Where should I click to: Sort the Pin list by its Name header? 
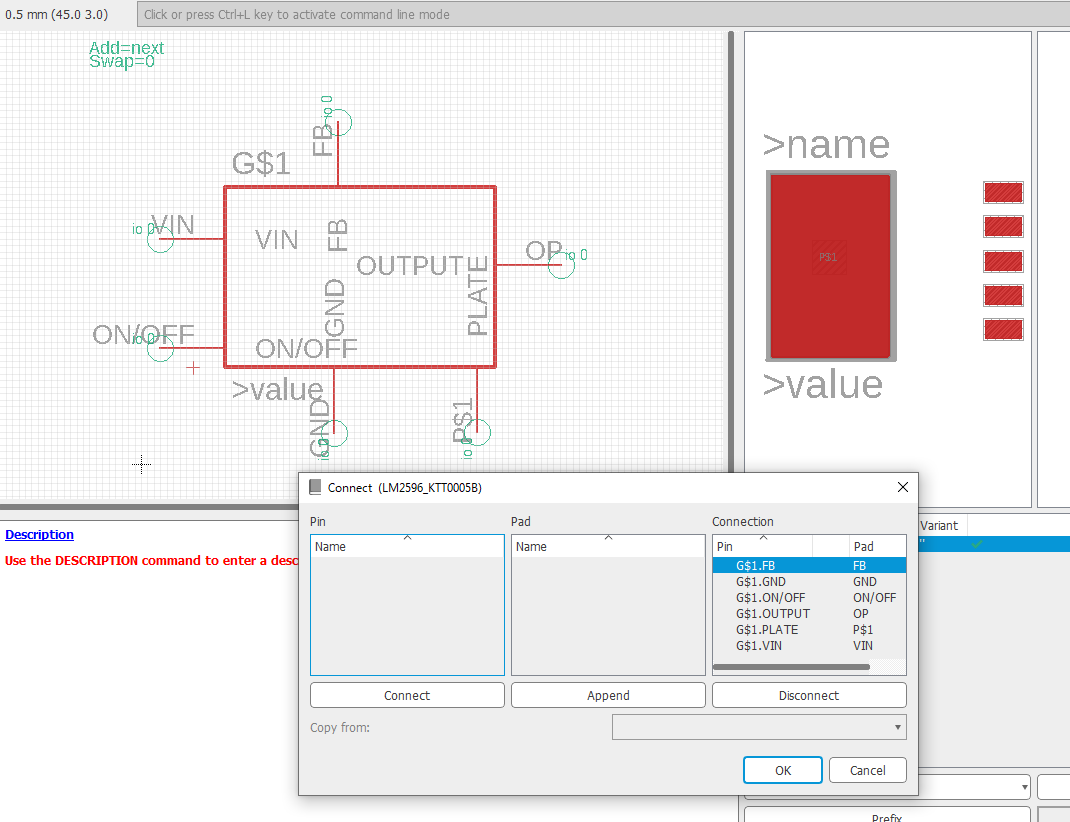(x=407, y=547)
